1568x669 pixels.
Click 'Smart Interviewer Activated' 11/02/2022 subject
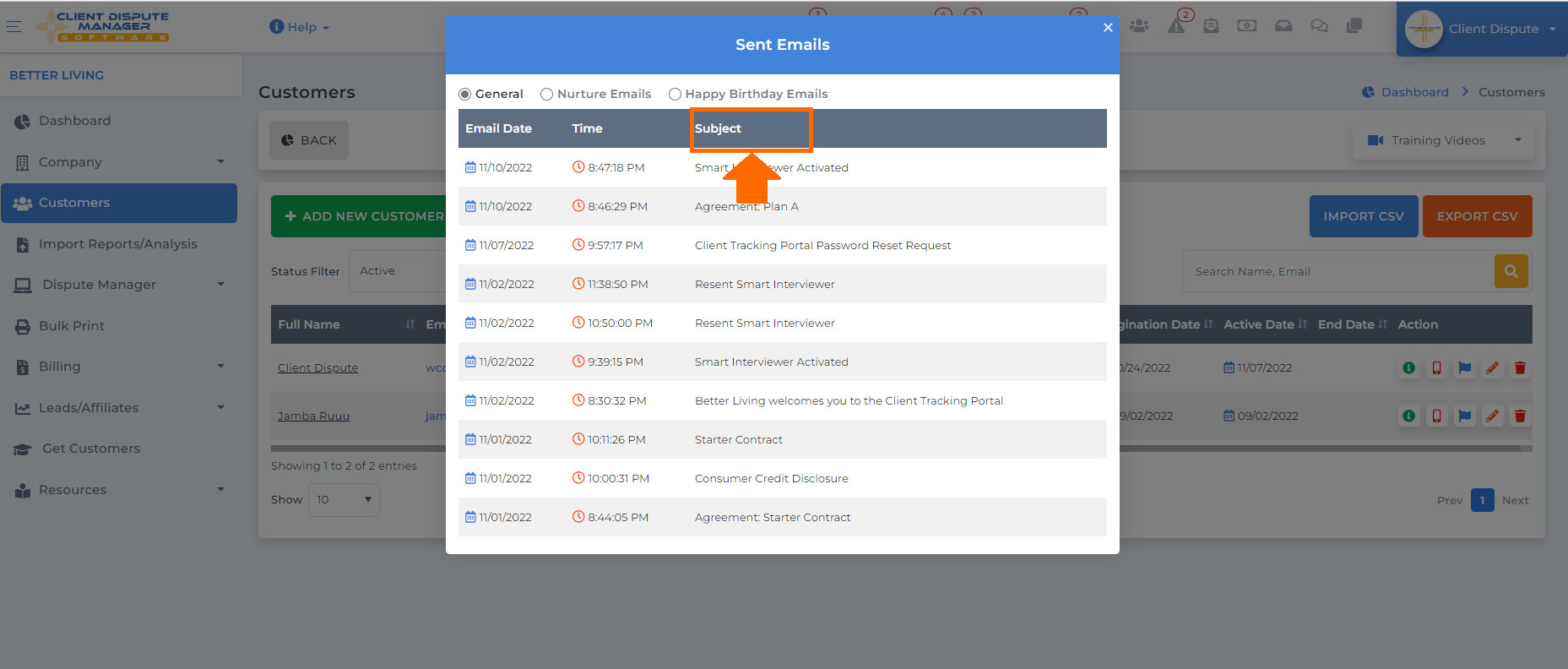tap(772, 362)
